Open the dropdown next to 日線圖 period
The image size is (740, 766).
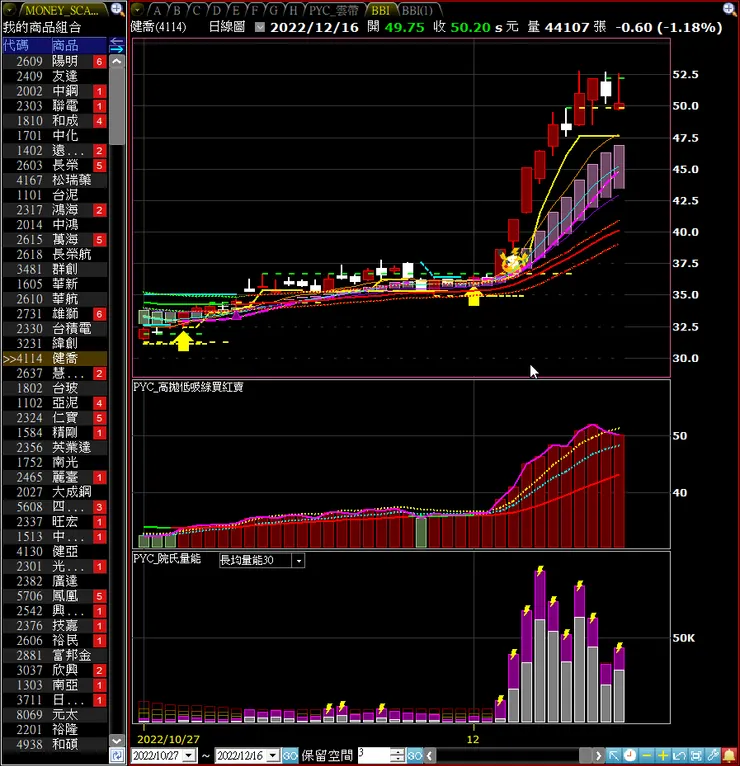260,27
